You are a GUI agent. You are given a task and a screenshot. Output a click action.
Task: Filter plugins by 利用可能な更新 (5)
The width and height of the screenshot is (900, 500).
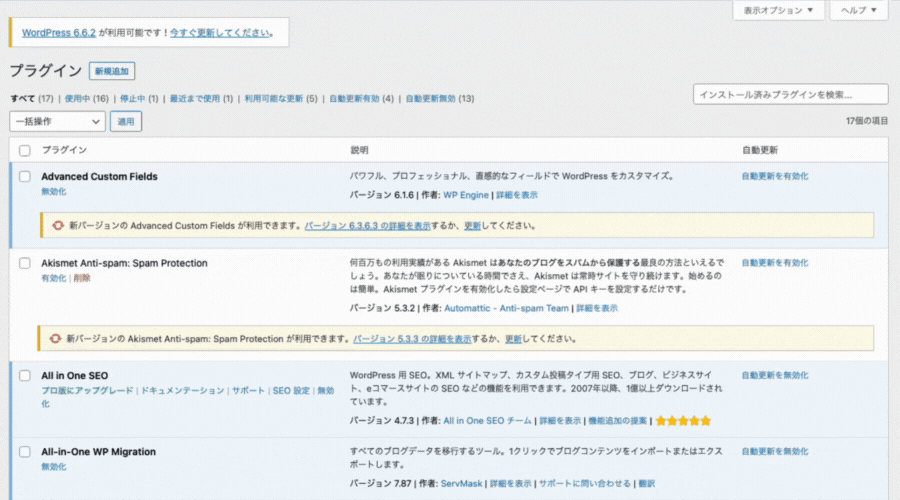[281, 99]
